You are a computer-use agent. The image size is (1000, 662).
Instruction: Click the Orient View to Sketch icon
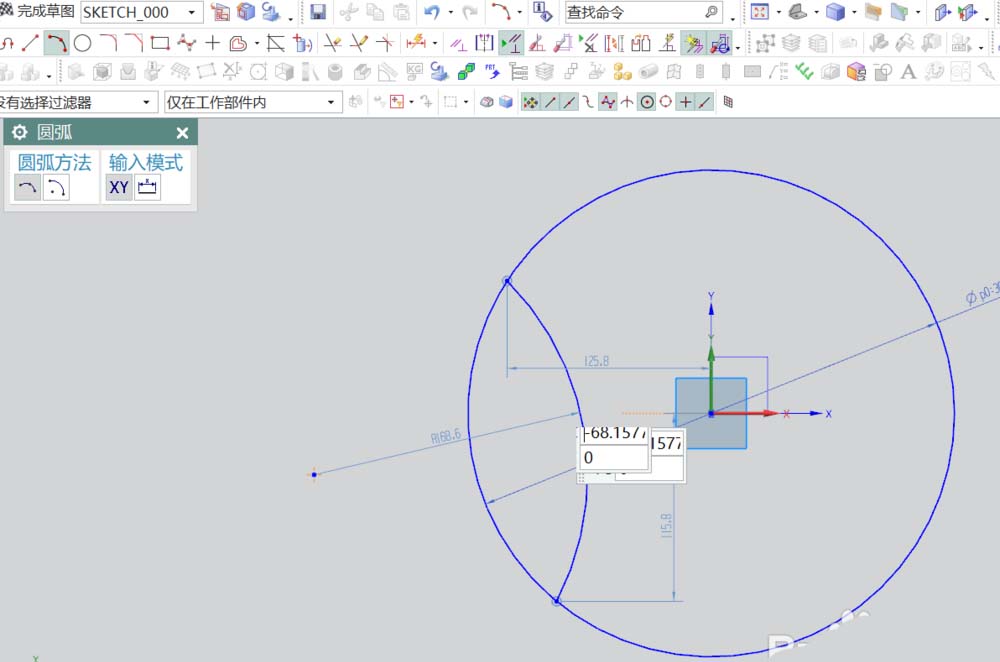(x=219, y=11)
